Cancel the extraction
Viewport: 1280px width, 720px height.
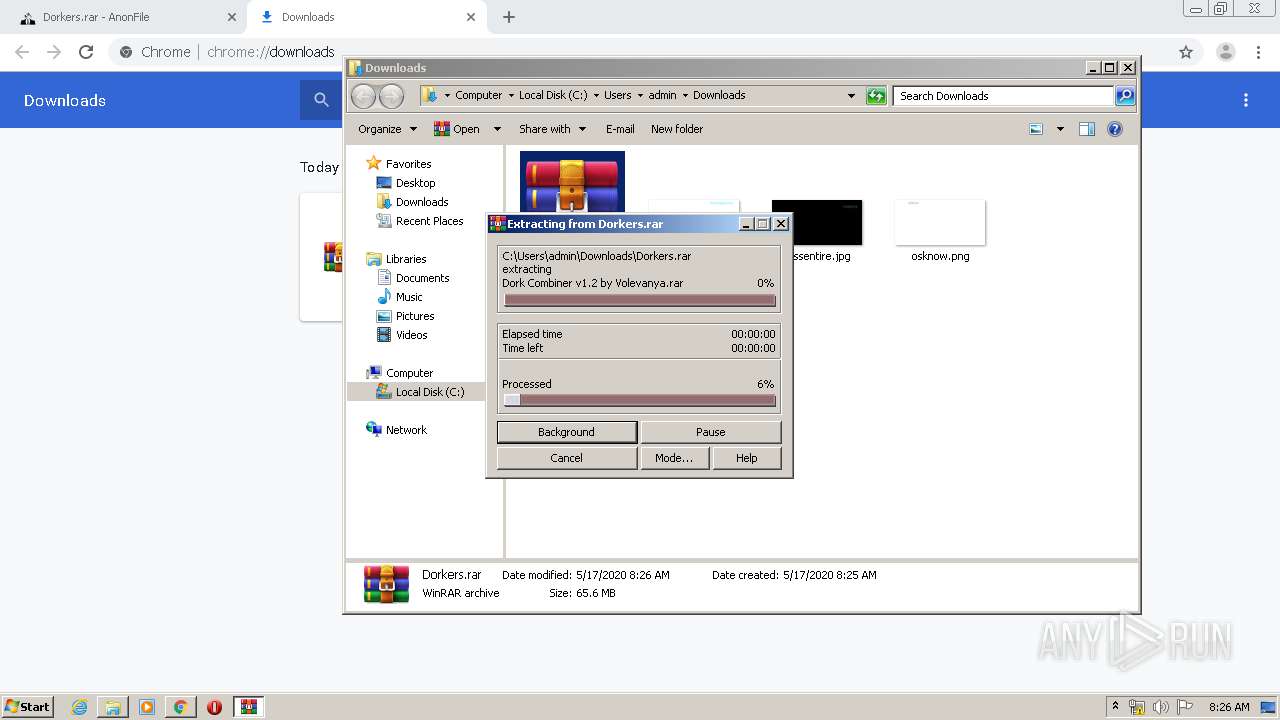(x=567, y=458)
